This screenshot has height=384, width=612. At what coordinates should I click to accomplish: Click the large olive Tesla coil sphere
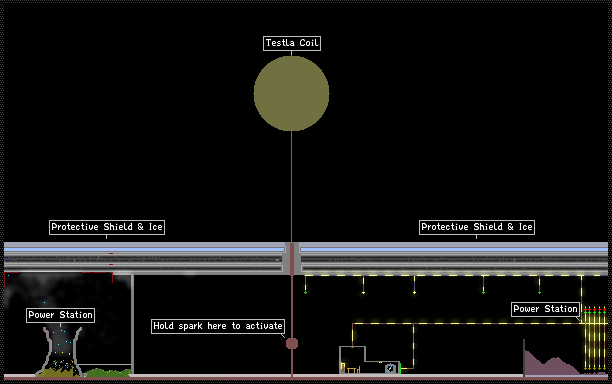291,93
